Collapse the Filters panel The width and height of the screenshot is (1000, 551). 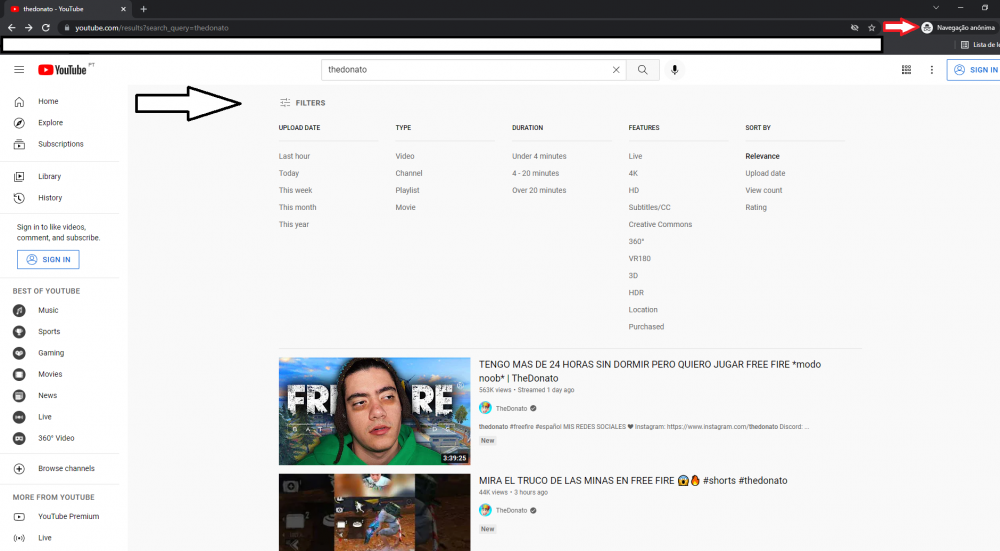(302, 103)
